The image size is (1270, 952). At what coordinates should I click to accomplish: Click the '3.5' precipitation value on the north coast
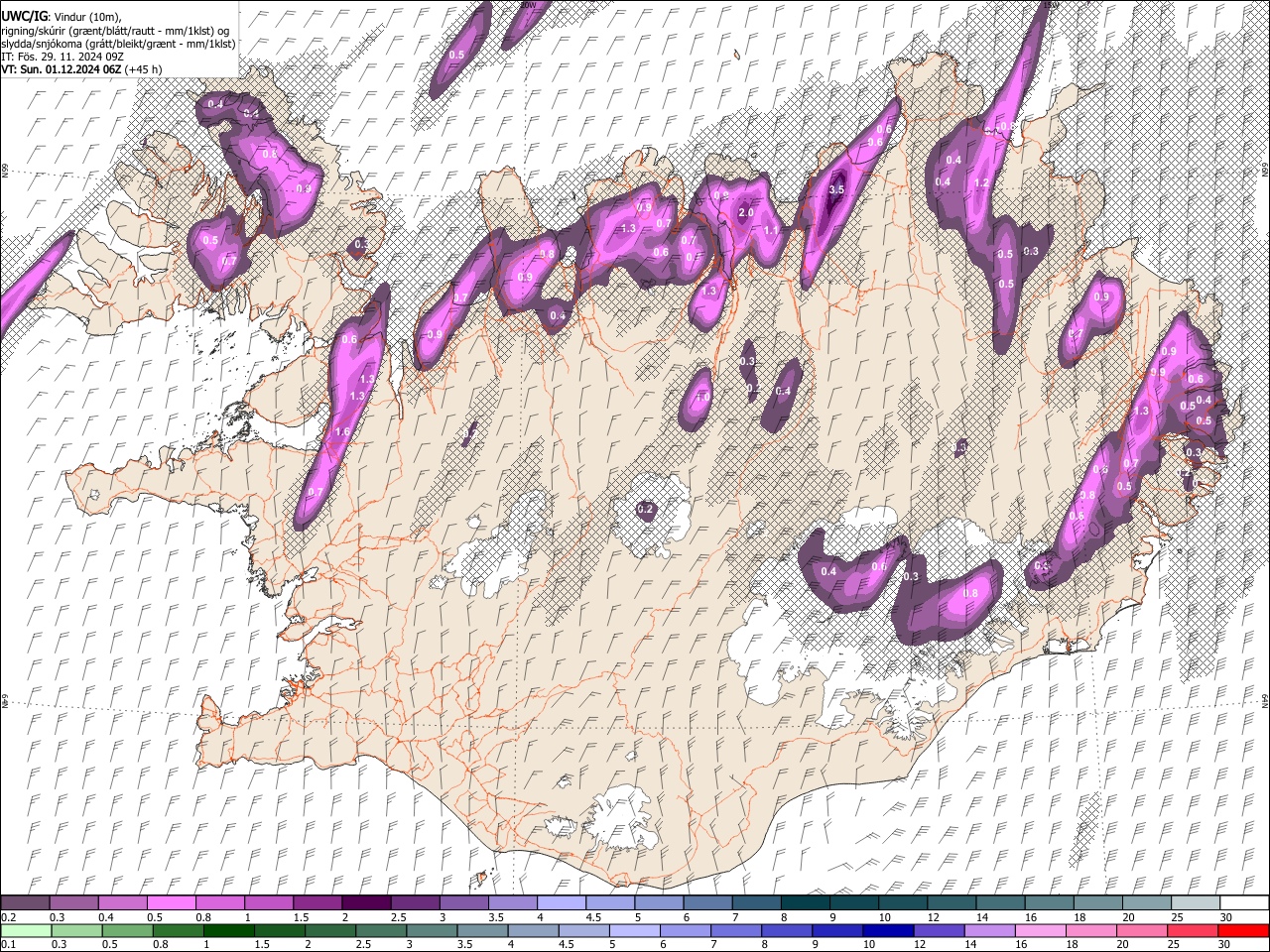[x=835, y=189]
